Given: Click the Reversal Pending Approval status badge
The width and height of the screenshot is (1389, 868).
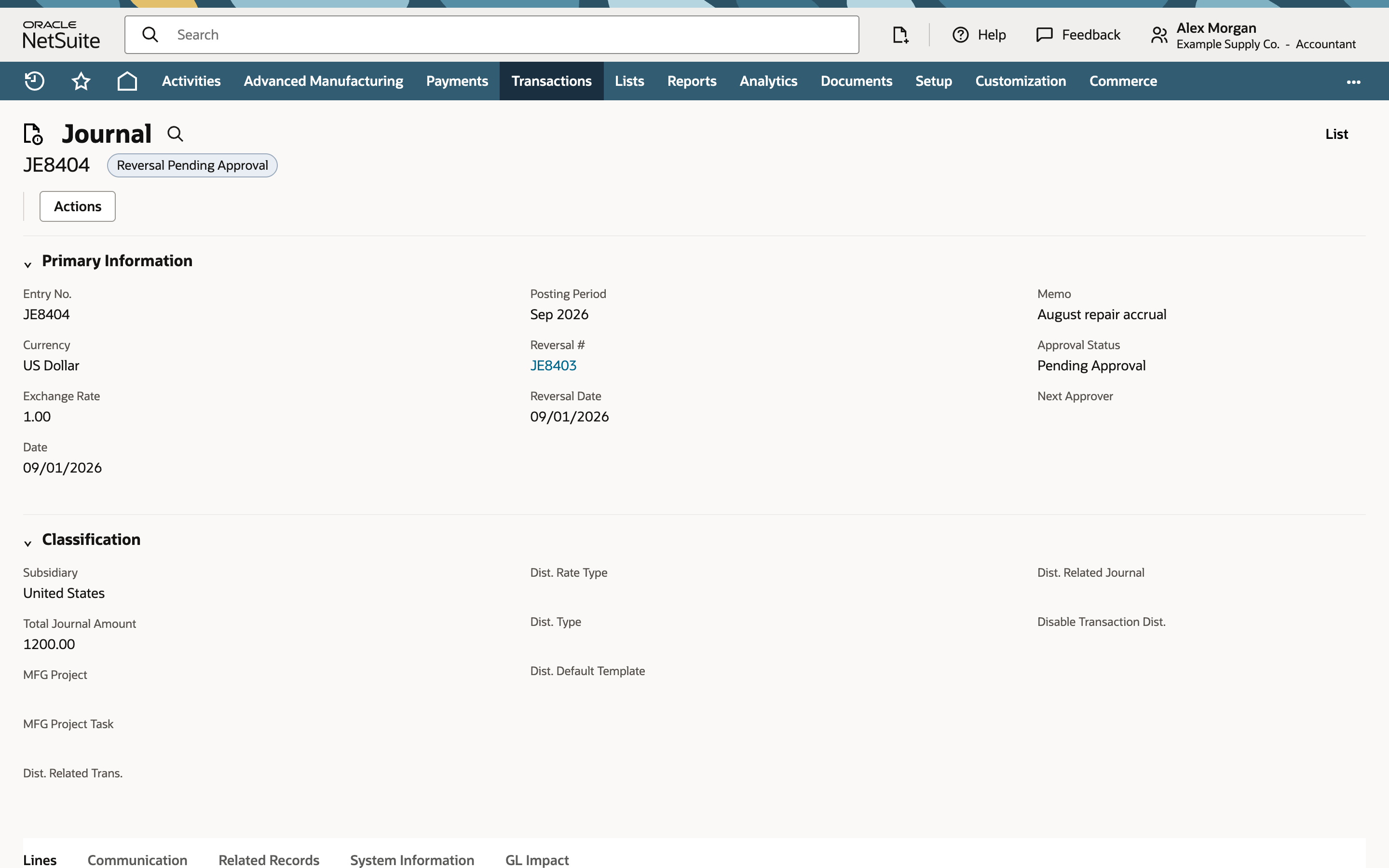Looking at the screenshot, I should [192, 165].
